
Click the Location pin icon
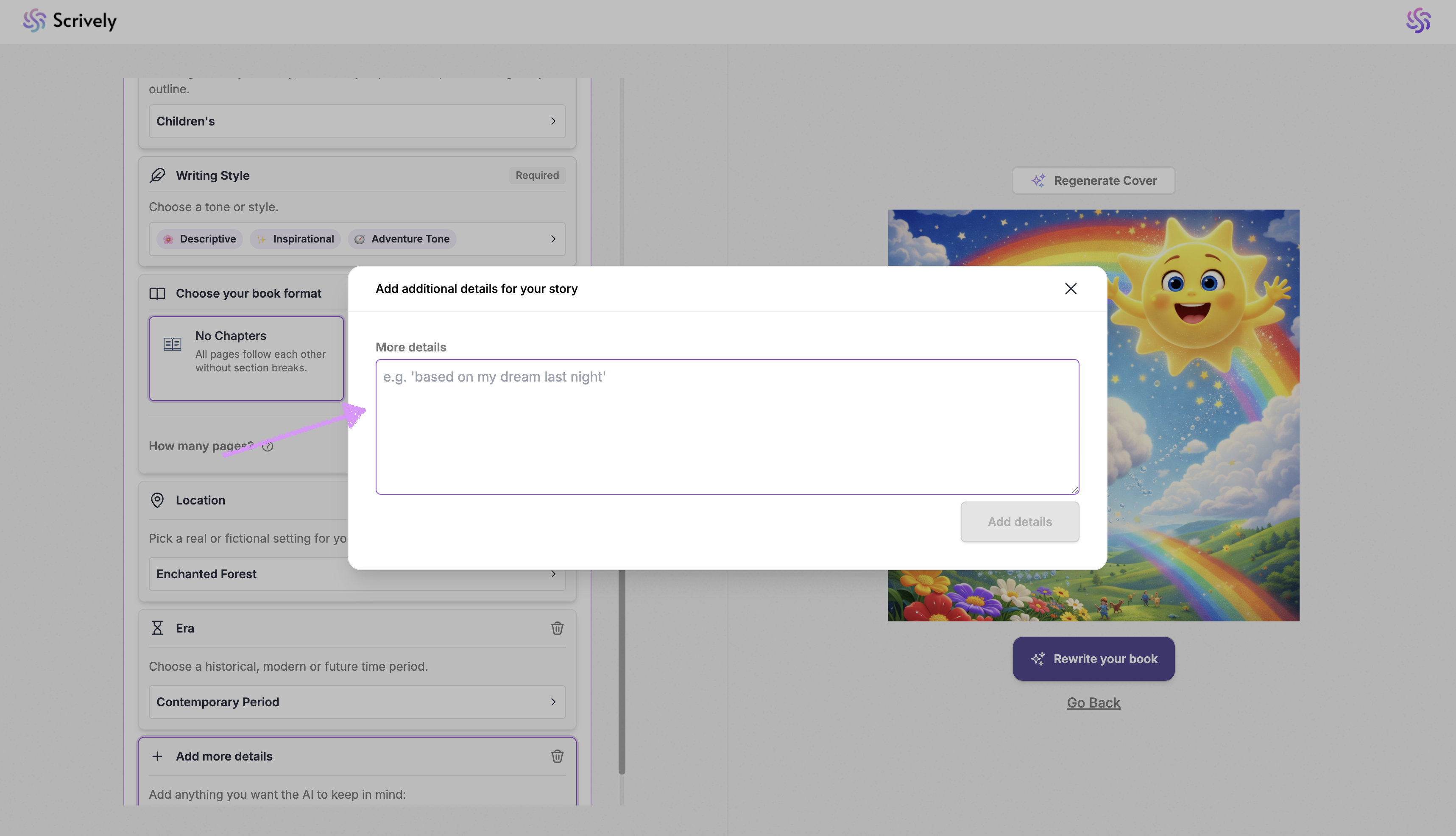coord(157,500)
